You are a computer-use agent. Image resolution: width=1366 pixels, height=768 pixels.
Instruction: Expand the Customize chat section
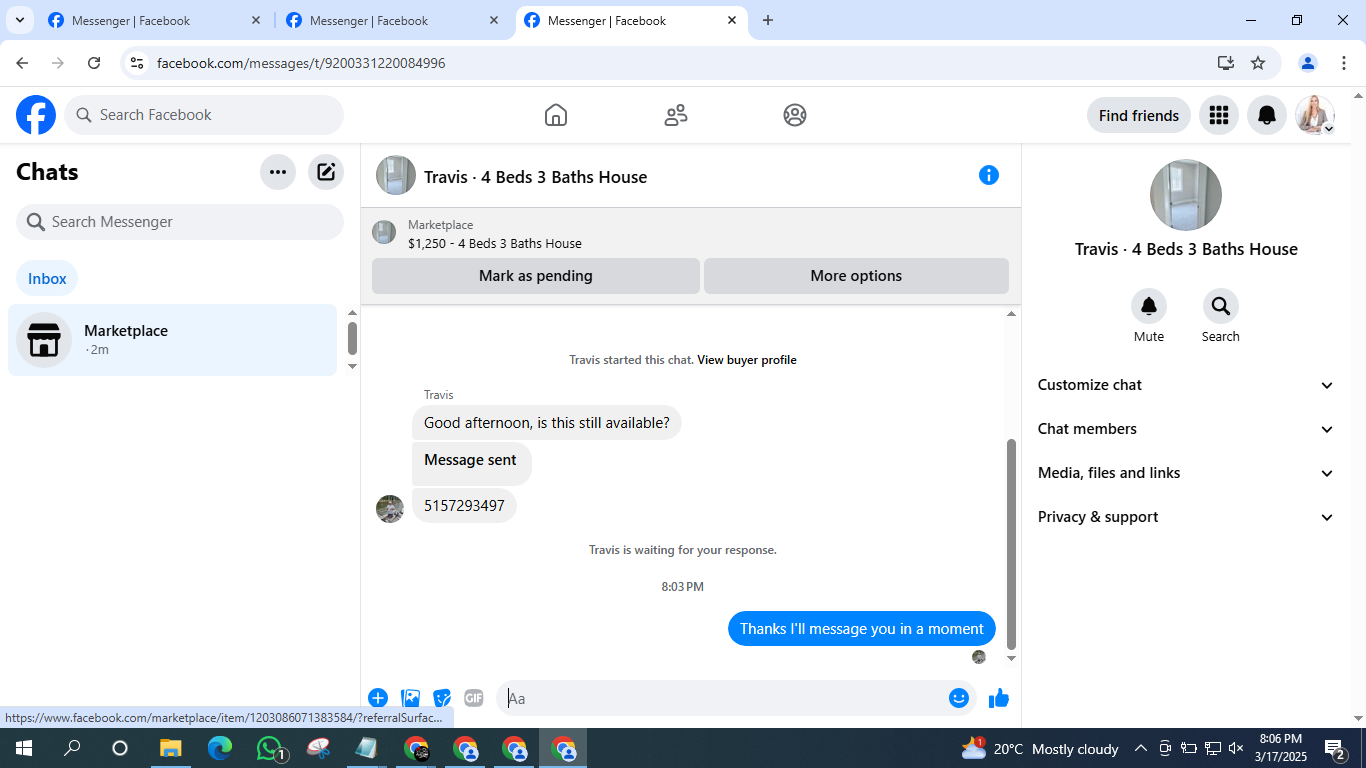[1186, 385]
